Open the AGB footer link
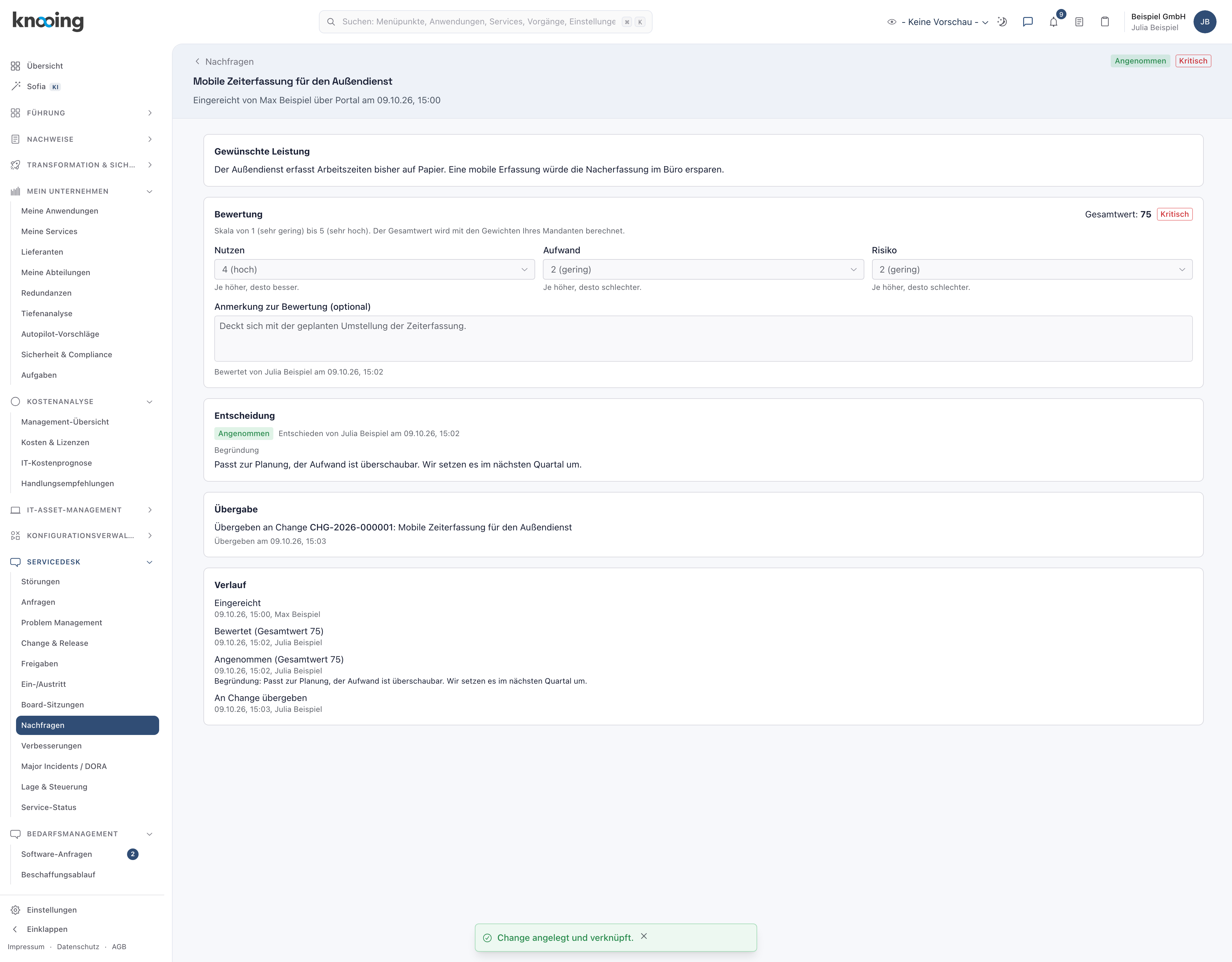Viewport: 1232px width, 962px height. (x=119, y=947)
